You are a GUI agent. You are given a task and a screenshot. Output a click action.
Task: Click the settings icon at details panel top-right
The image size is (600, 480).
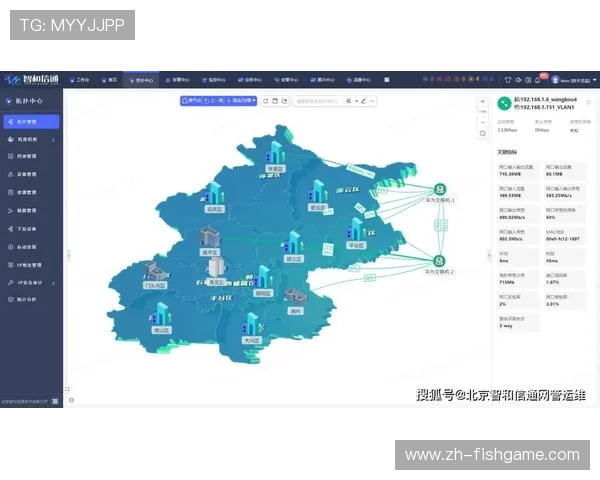click(x=589, y=103)
